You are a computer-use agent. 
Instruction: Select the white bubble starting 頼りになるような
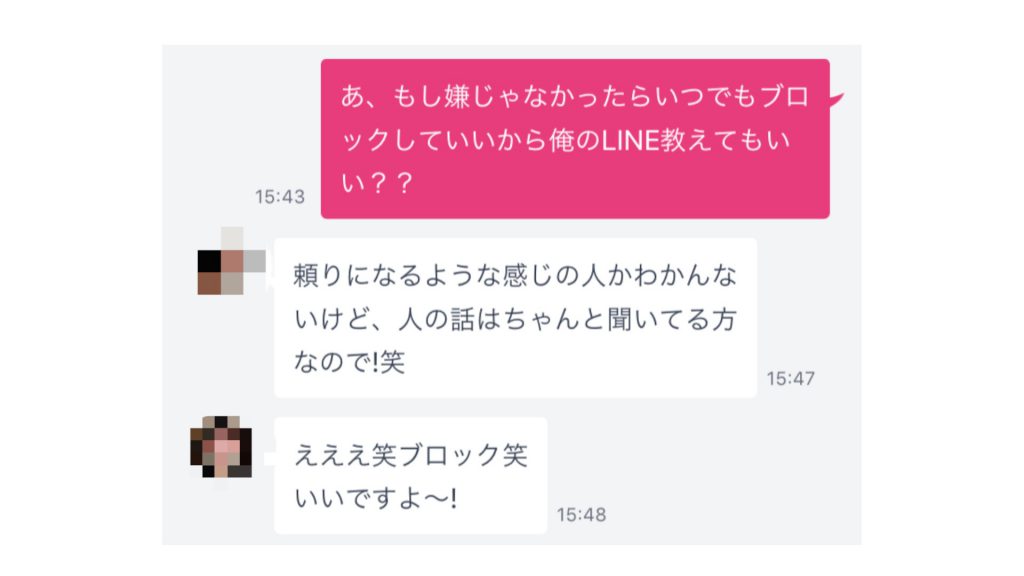coord(515,318)
